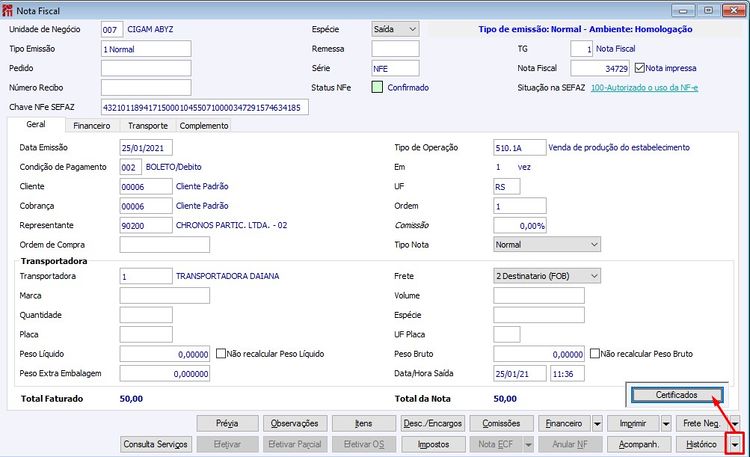Click the Cliente code field
Screen dimensions: 750x457
pyautogui.click(x=146, y=187)
